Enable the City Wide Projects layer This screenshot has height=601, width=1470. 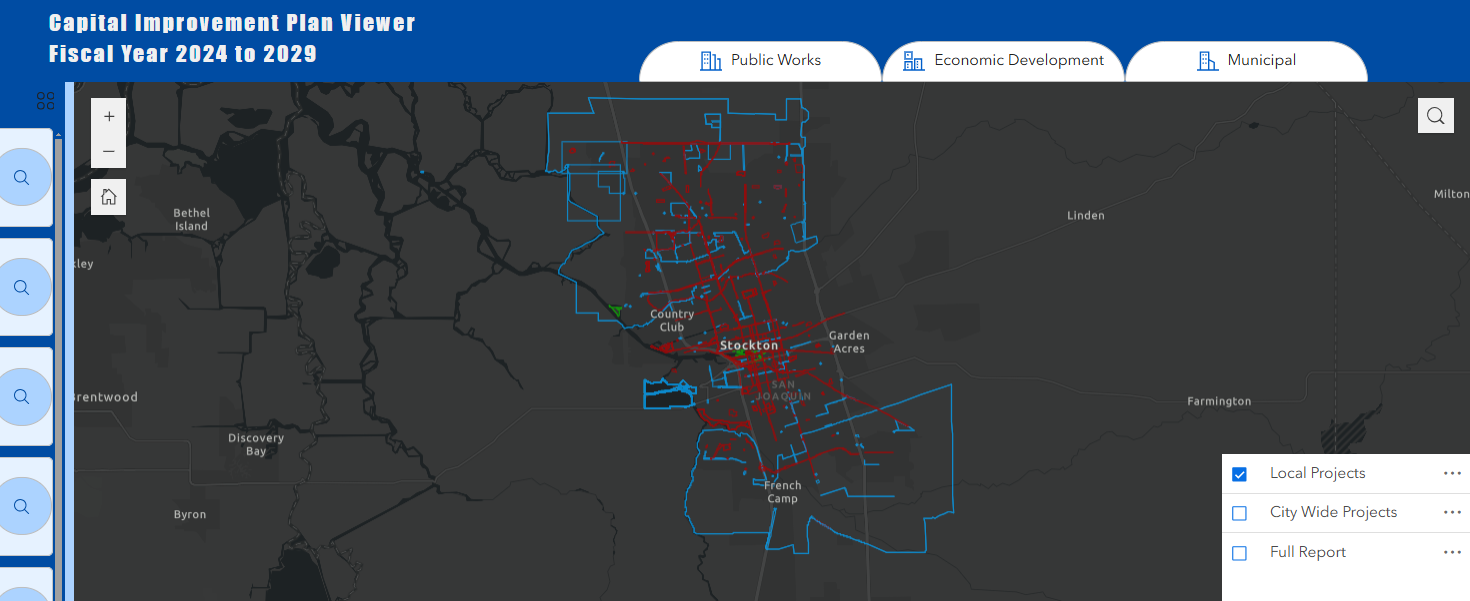pos(1240,513)
